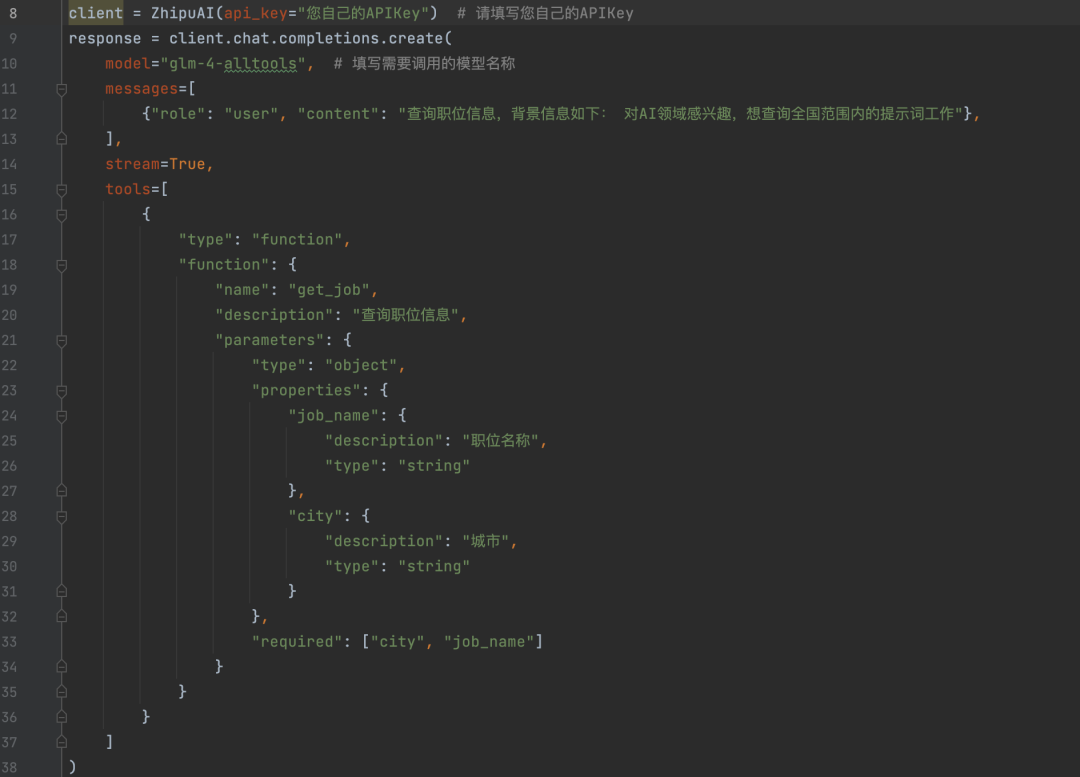Place cursor on the stream=True argument

tap(158, 164)
